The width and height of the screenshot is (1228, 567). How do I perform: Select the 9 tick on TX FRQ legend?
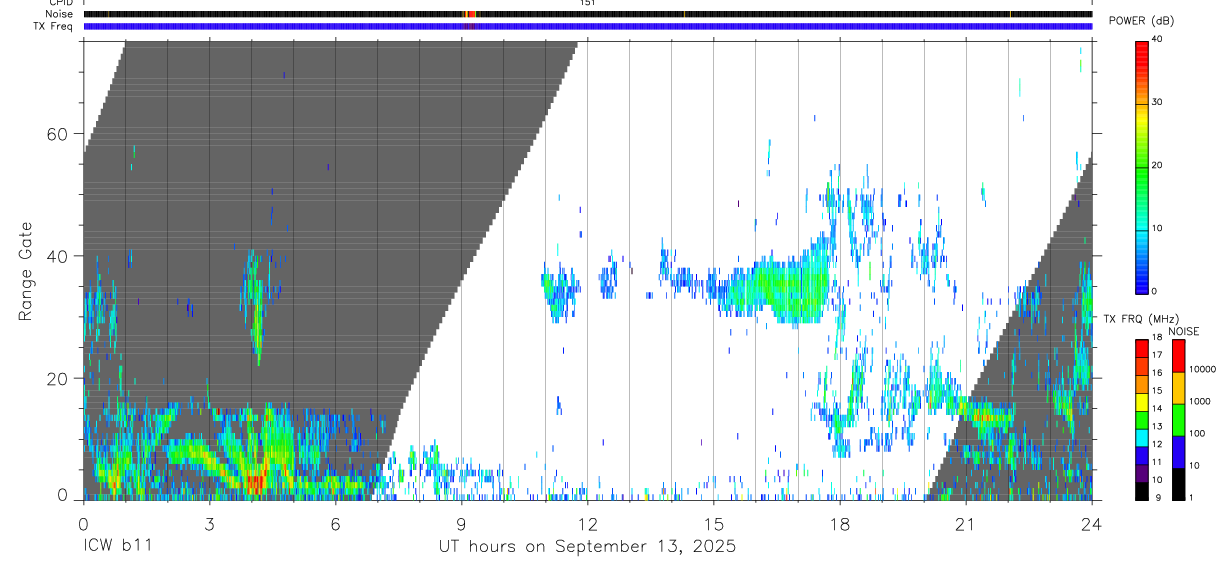click(x=1158, y=498)
